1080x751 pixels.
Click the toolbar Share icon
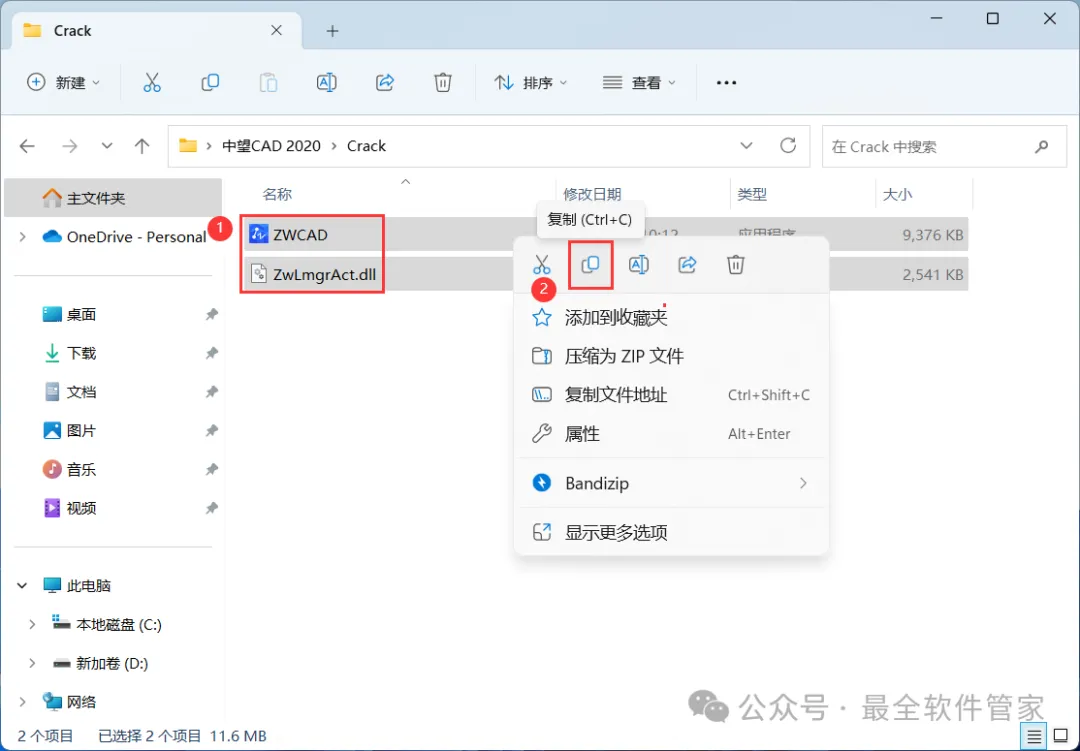(384, 83)
